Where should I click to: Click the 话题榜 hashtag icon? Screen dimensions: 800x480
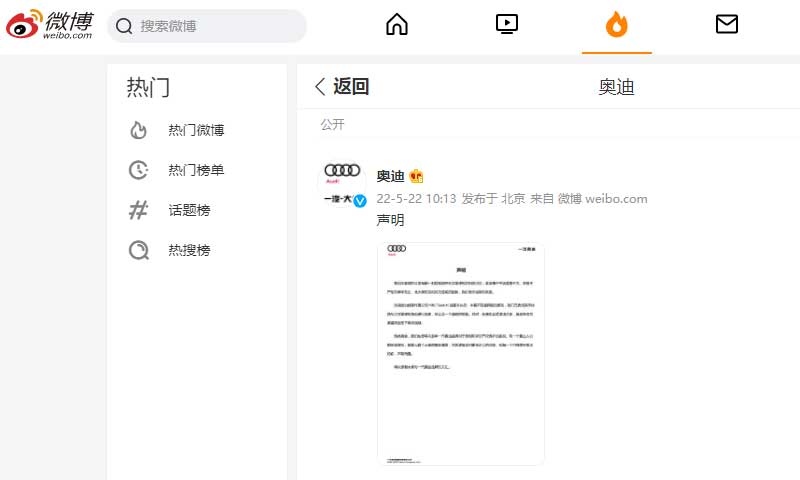pos(138,210)
